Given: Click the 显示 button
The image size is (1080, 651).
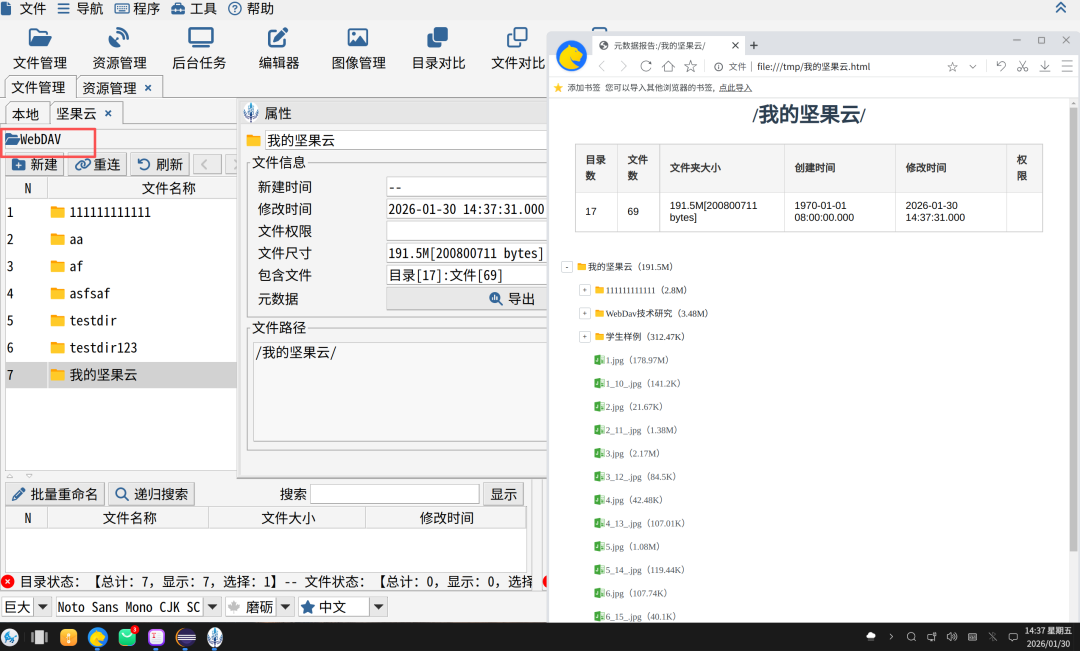Looking at the screenshot, I should pos(503,494).
